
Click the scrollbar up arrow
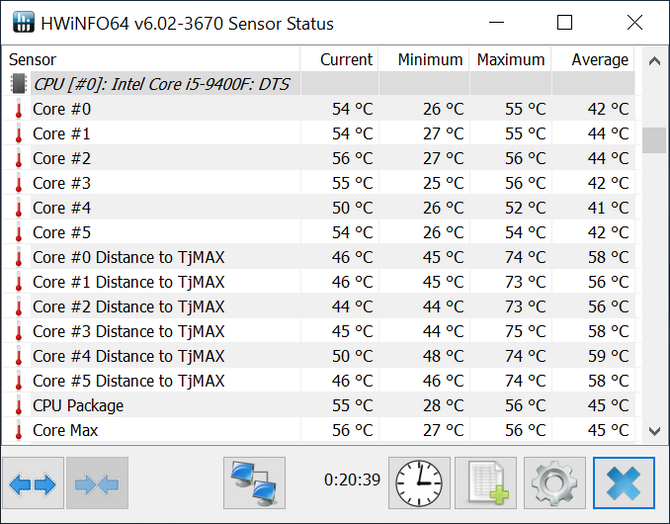point(654,61)
